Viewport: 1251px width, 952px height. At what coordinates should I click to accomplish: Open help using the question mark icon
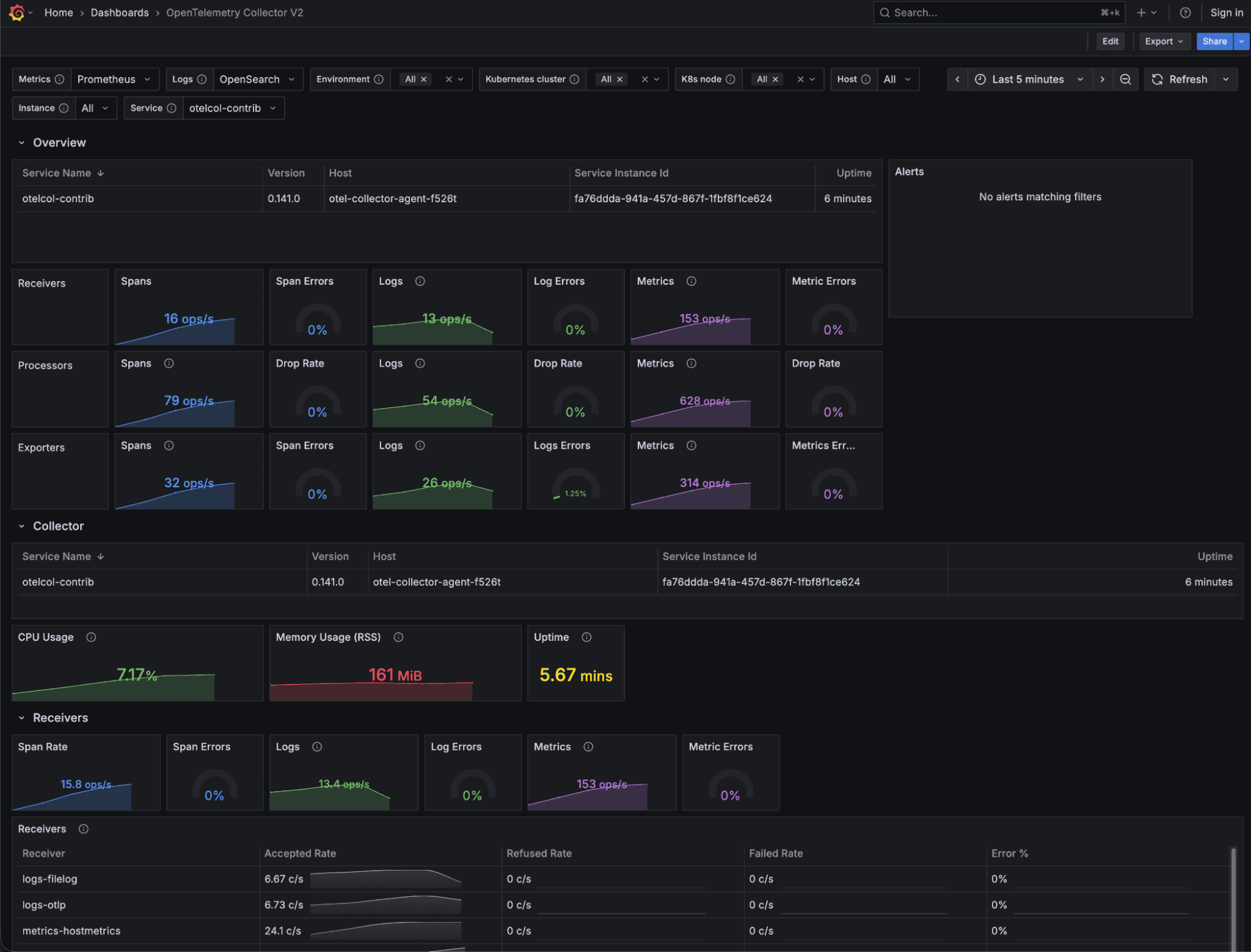[x=1185, y=13]
